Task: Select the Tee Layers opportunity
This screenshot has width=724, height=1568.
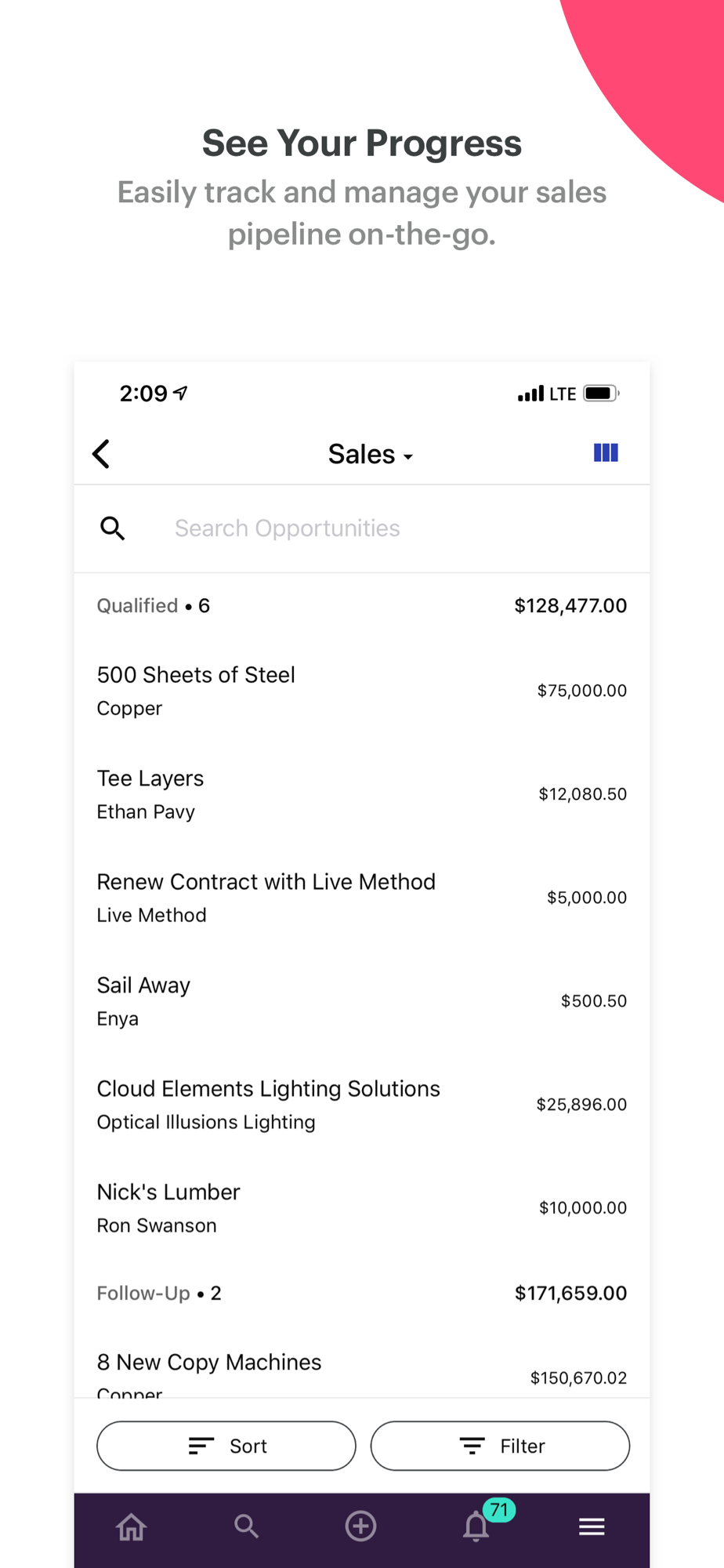Action: [x=361, y=794]
